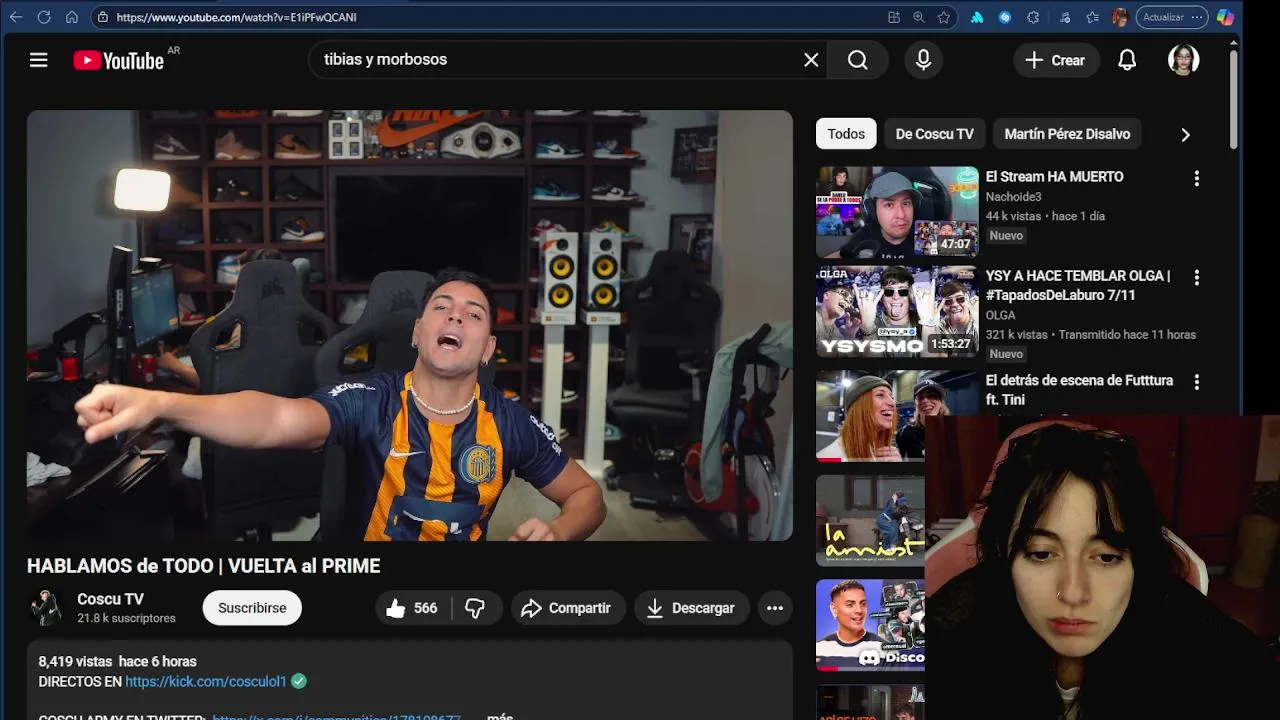Screen dimensions: 1280x720
Task: Open the browser profile picture
Action: pos(1120,17)
